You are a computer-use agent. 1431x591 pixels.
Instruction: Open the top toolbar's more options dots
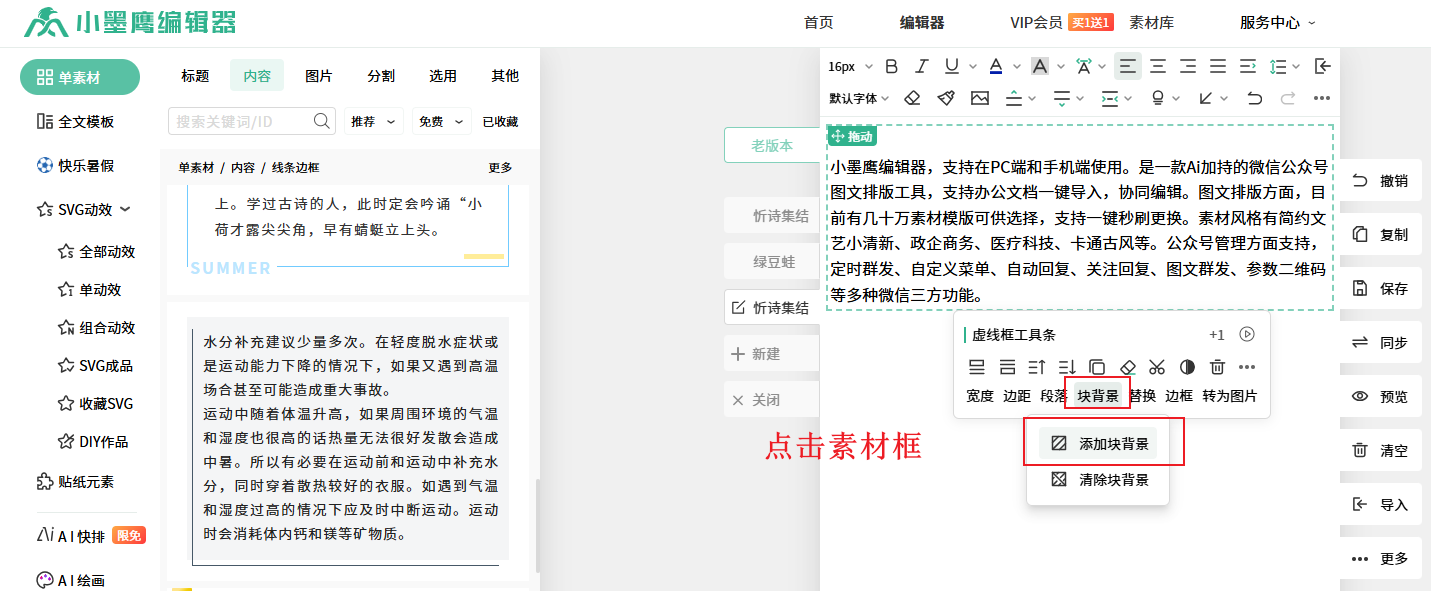click(1322, 98)
